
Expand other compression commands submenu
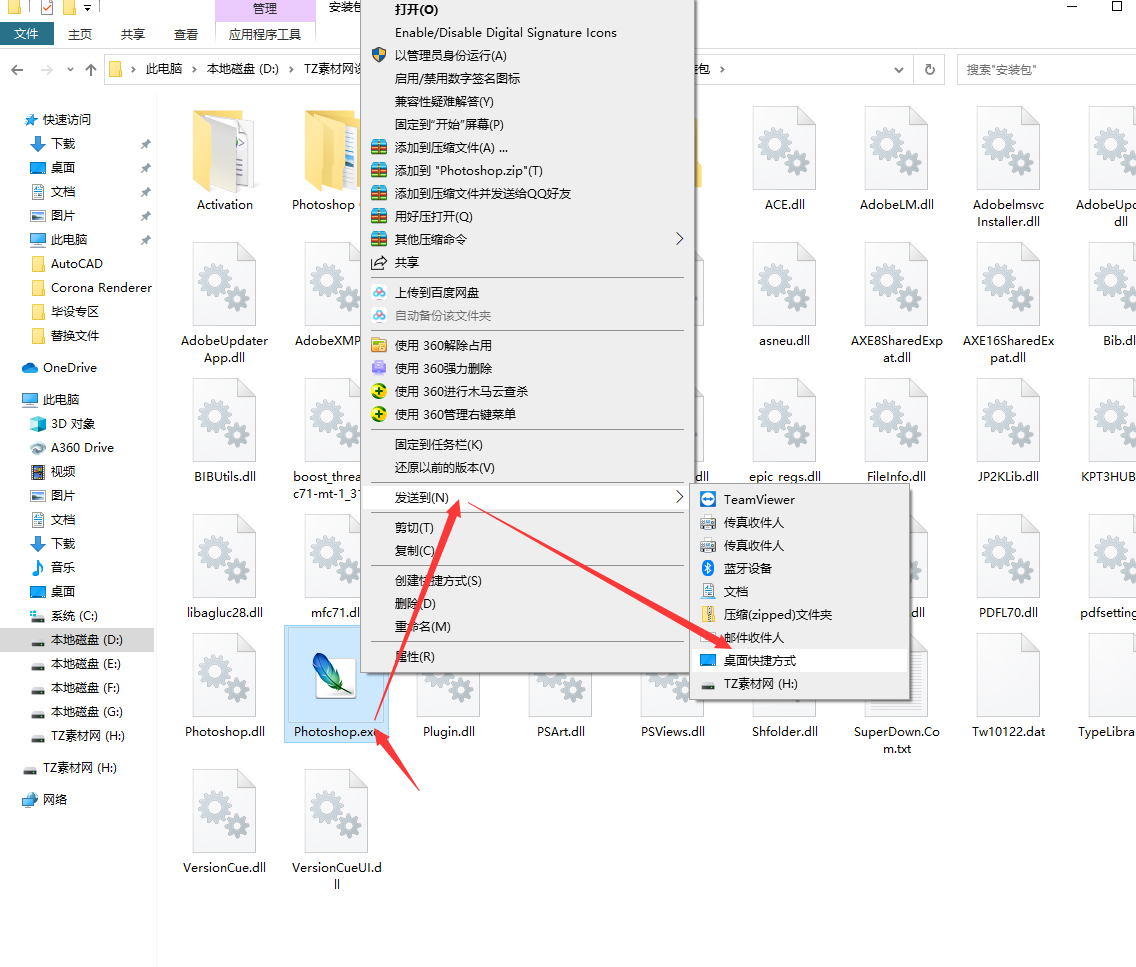point(527,239)
